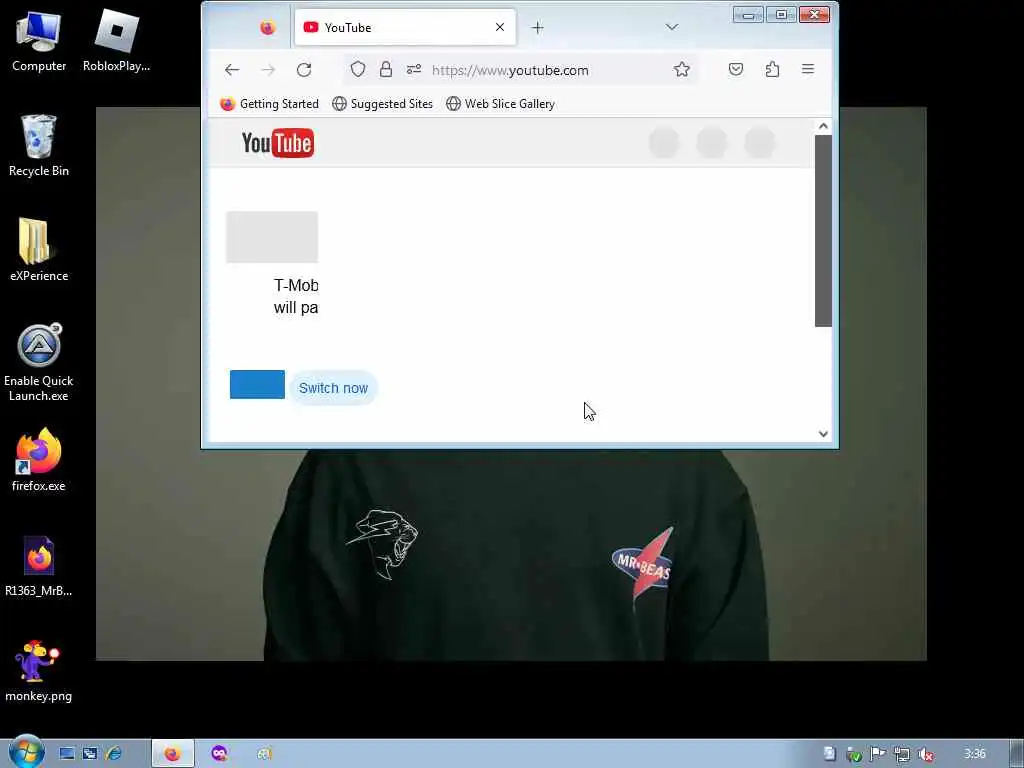The image size is (1024, 768).
Task: Save page to Pocket
Action: (736, 69)
